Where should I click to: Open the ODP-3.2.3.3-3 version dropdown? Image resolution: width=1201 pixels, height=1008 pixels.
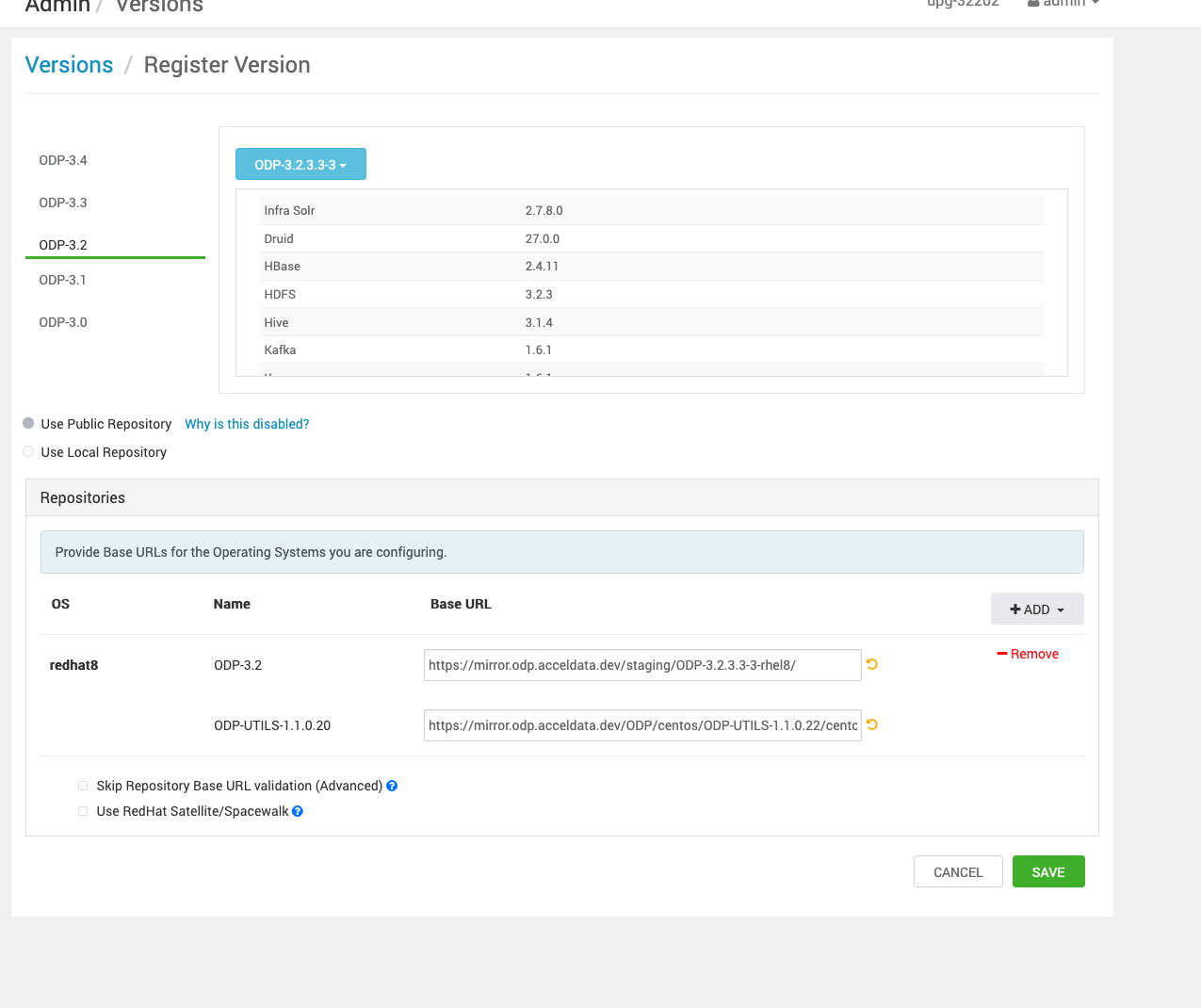300,165
